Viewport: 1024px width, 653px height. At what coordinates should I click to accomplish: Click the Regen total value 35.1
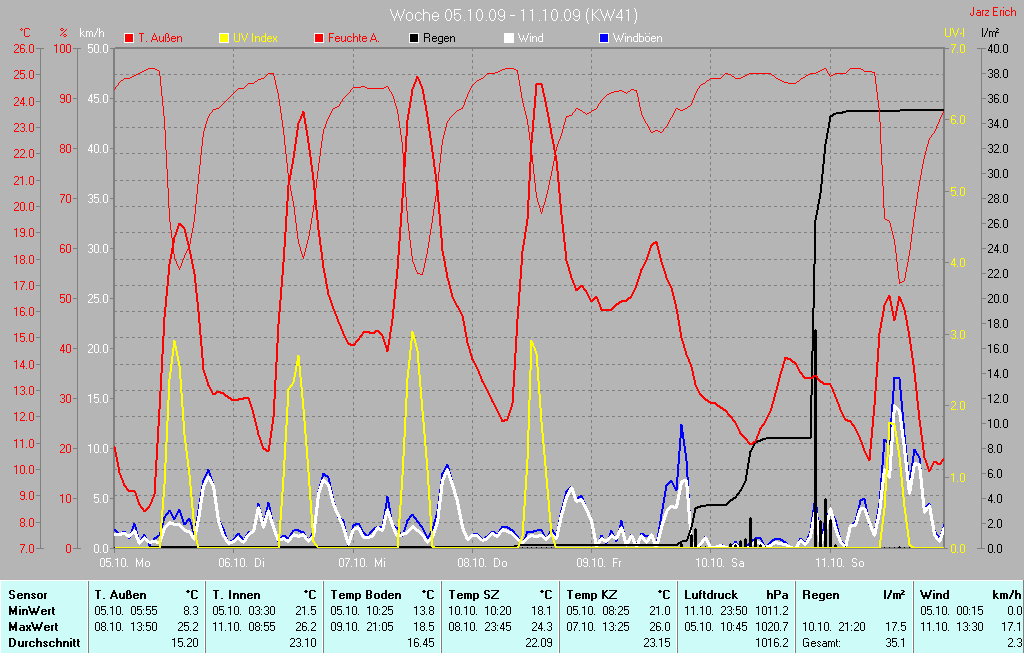[x=895, y=643]
